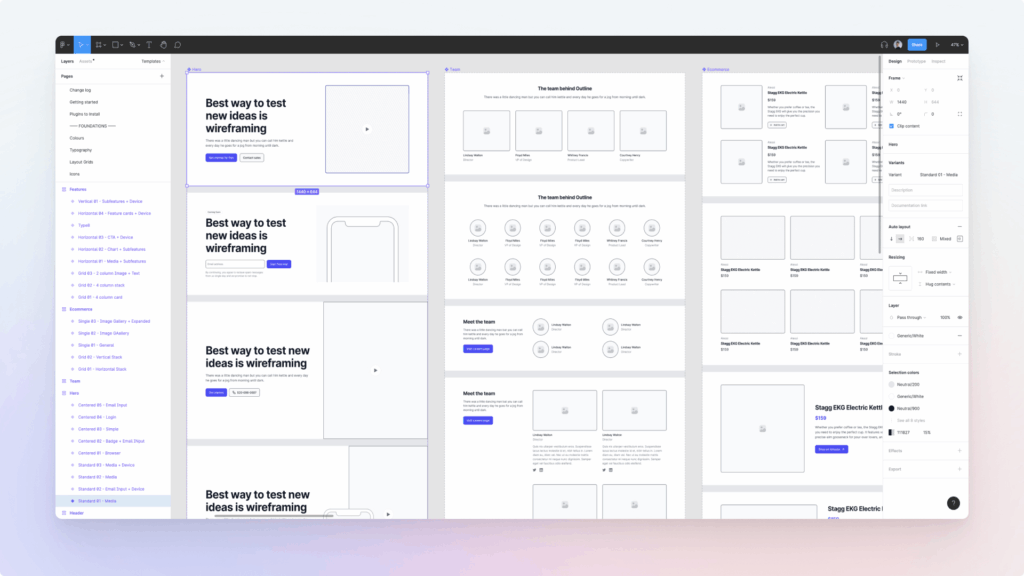The width and height of the screenshot is (1024, 576).
Task: Open the Typography page
Action: (80, 150)
